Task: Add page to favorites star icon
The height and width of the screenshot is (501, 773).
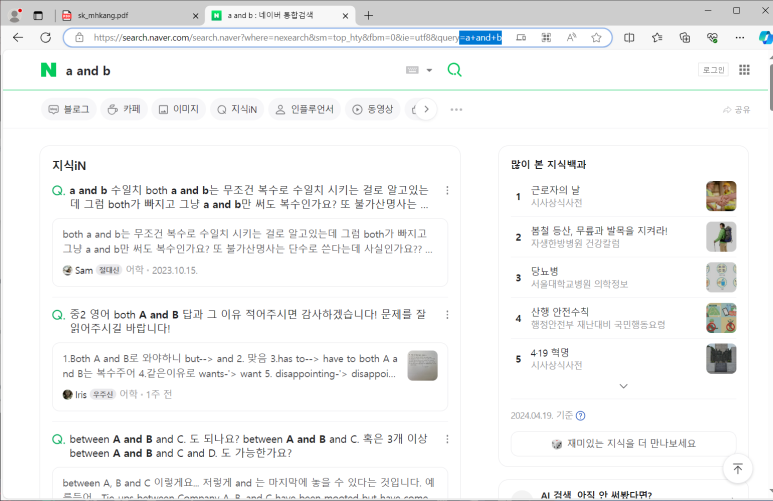Action: [597, 37]
